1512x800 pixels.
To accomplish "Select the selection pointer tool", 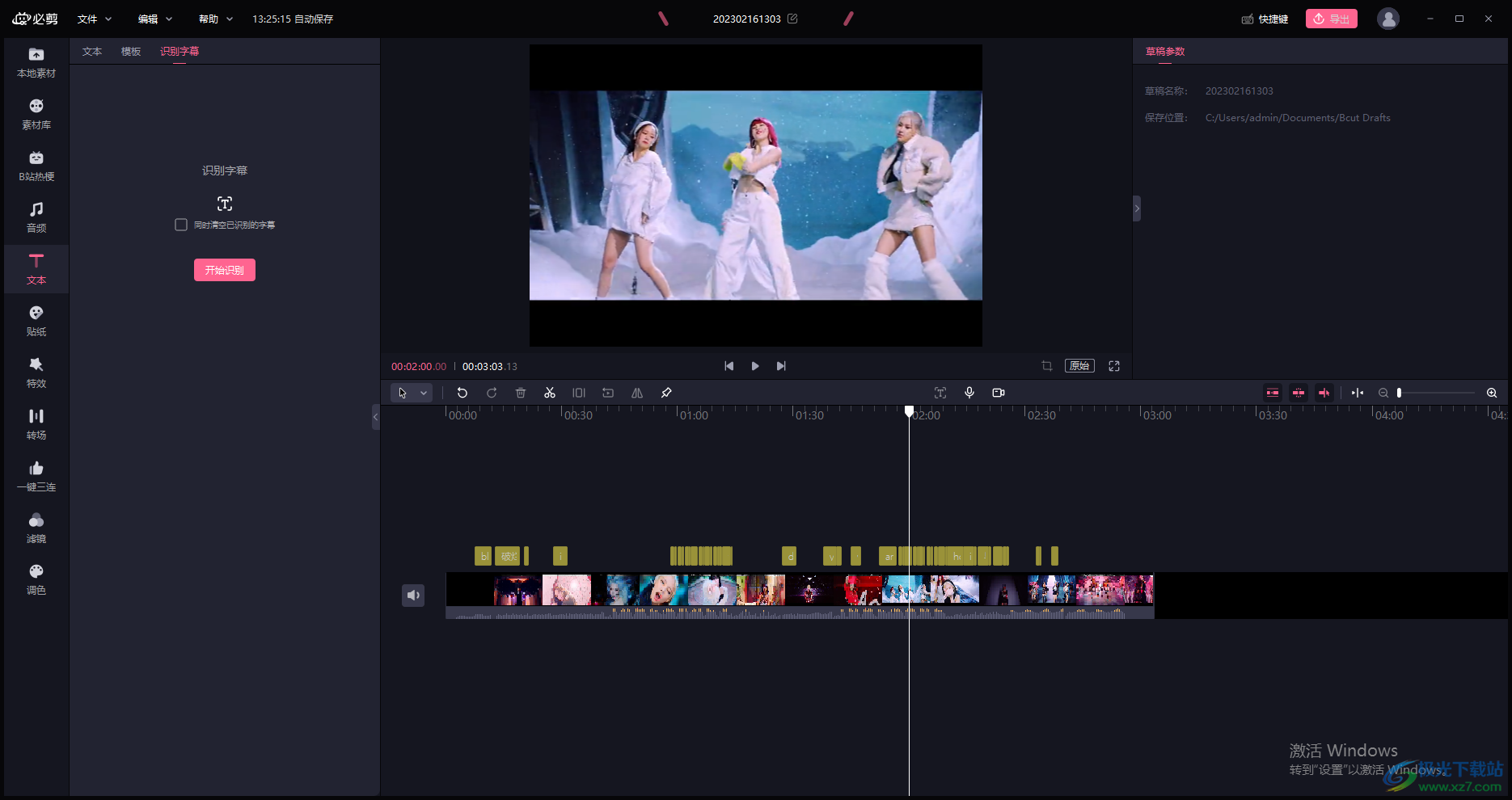I will (403, 393).
